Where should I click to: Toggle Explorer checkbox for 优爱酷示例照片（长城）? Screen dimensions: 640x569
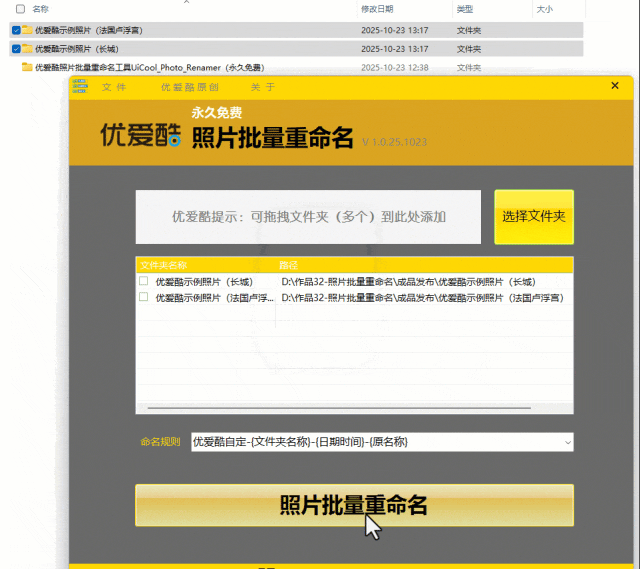16,49
